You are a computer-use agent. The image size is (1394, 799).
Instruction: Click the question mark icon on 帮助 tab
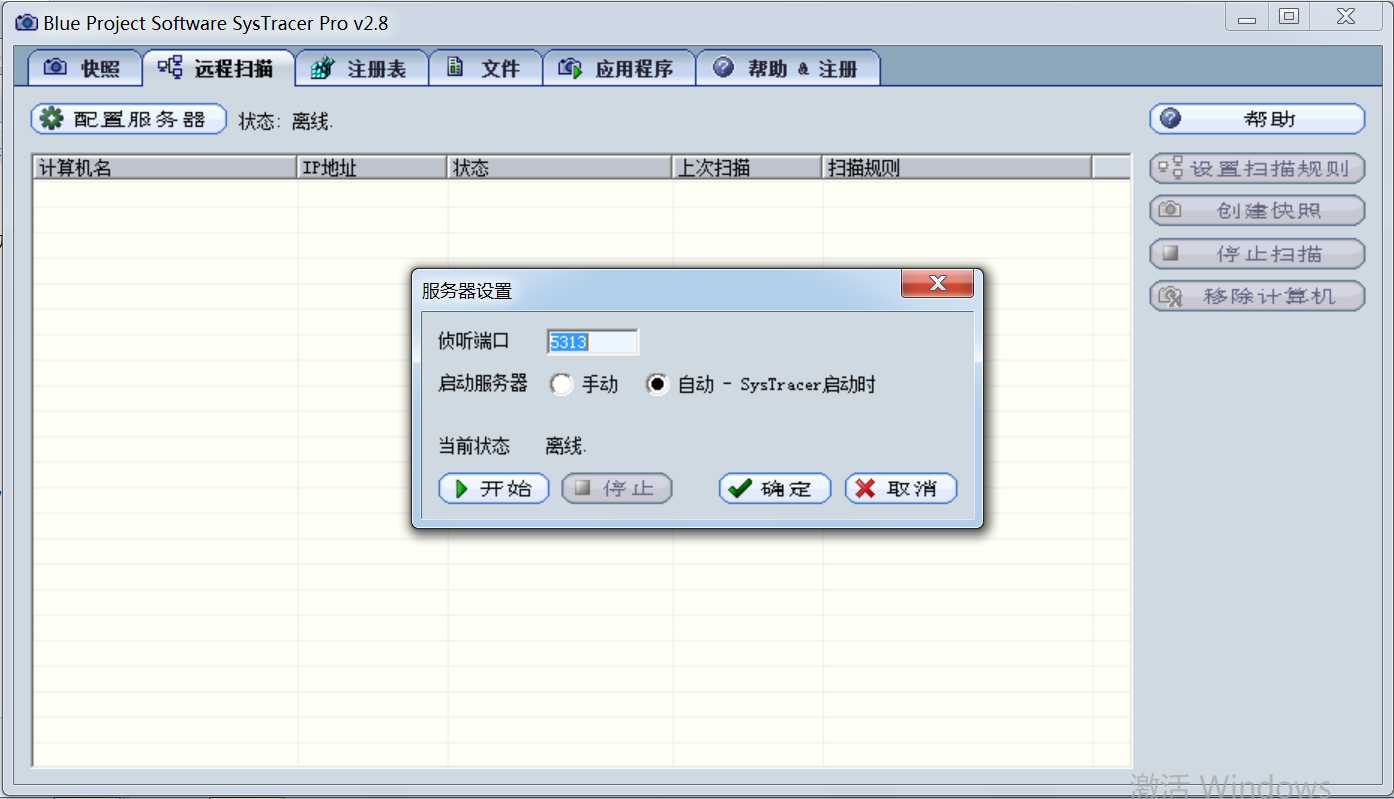[723, 67]
